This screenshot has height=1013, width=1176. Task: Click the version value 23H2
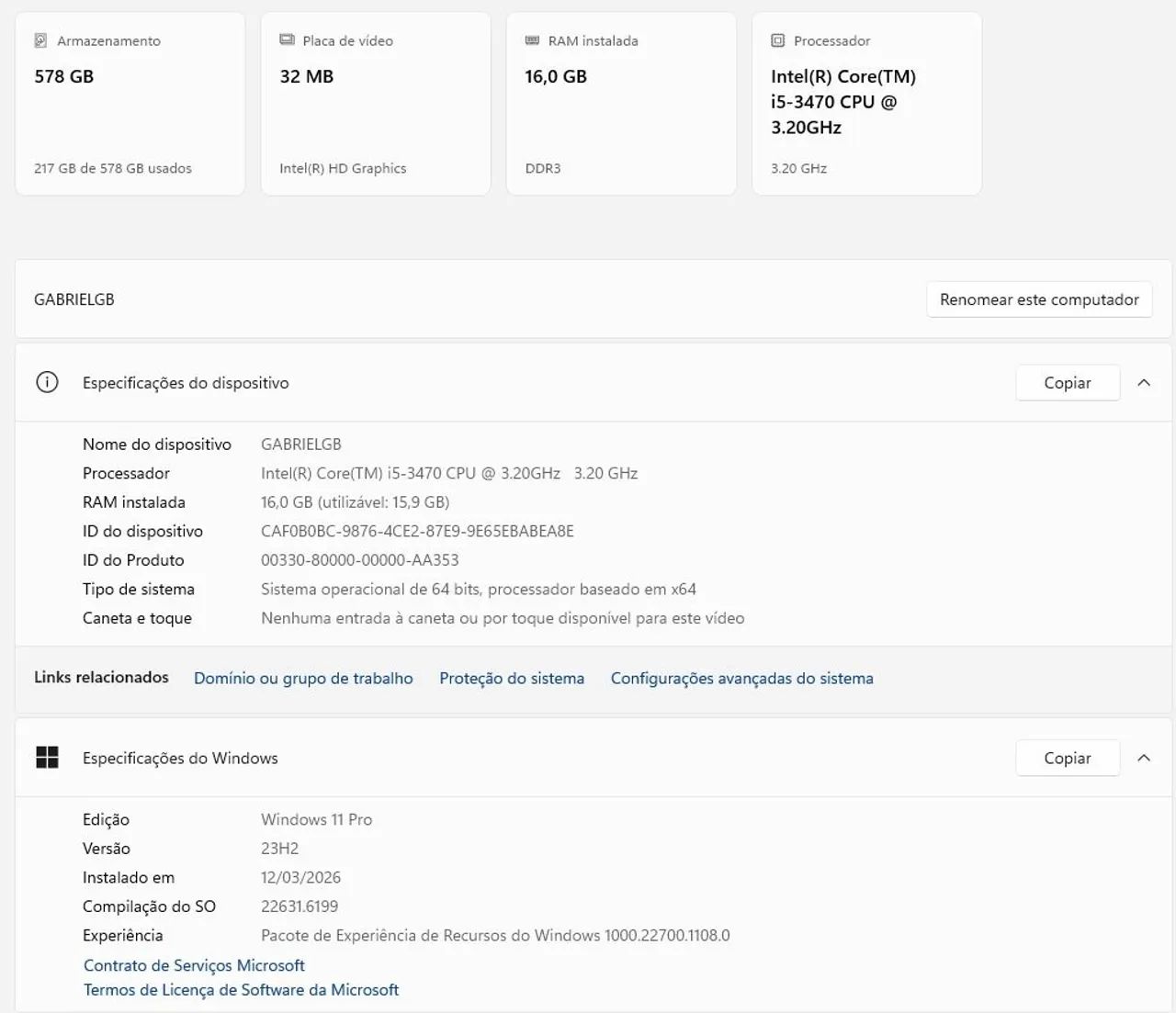tap(280, 849)
